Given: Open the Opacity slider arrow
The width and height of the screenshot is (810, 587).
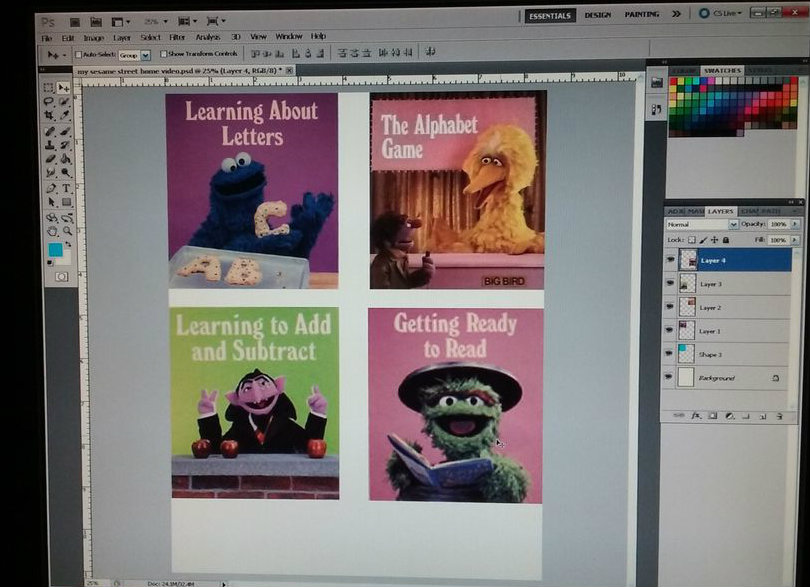Looking at the screenshot, I should click(x=795, y=224).
